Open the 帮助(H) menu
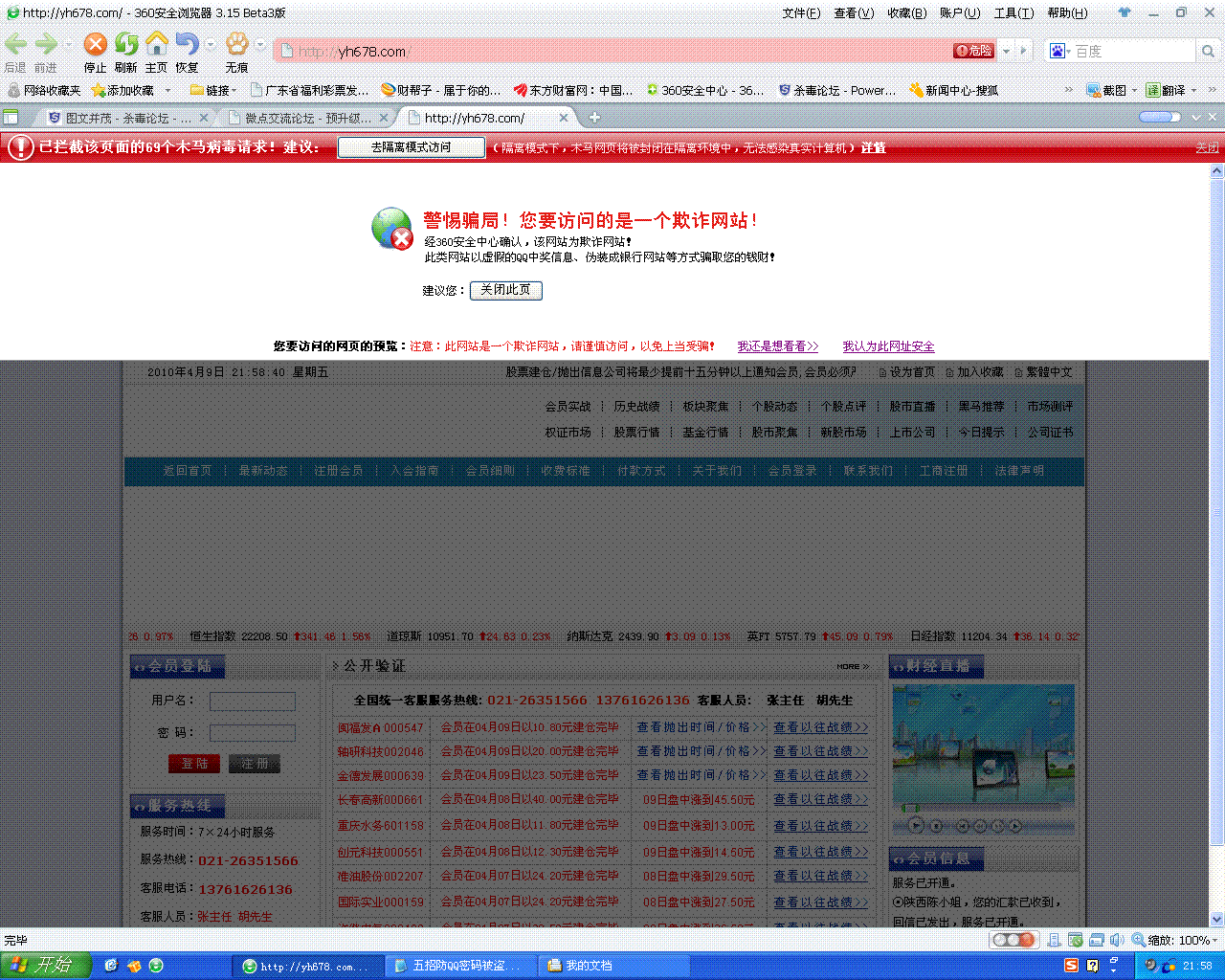 (x=1067, y=12)
